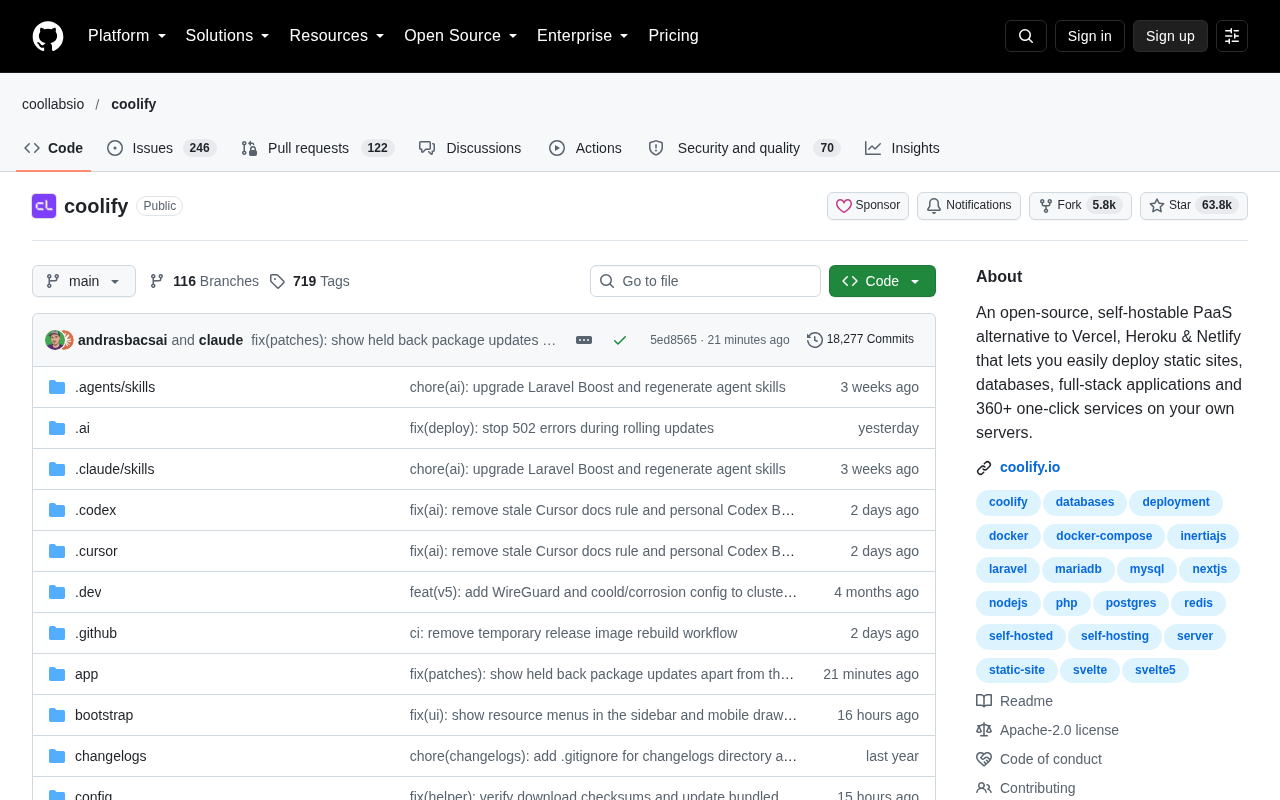Star the coolify repository
The width and height of the screenshot is (1280, 800).
pyautogui.click(x=1194, y=206)
